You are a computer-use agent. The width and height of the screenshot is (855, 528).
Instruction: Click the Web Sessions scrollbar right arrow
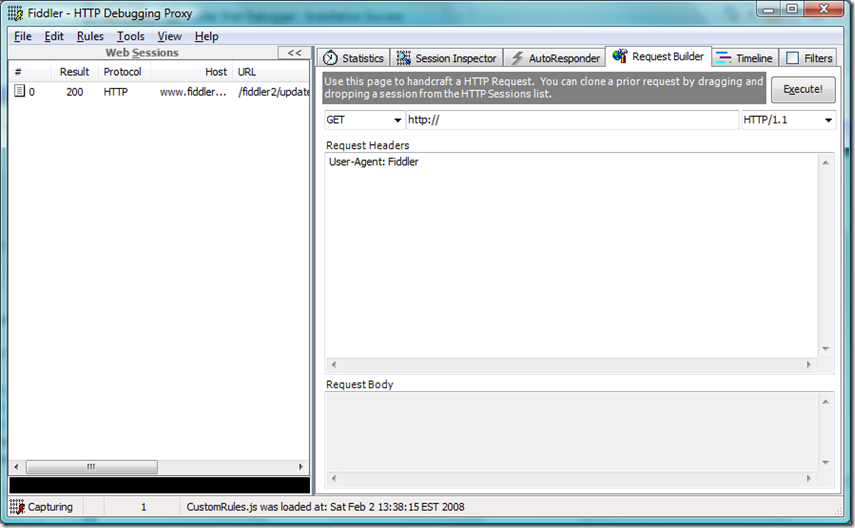[x=300, y=467]
